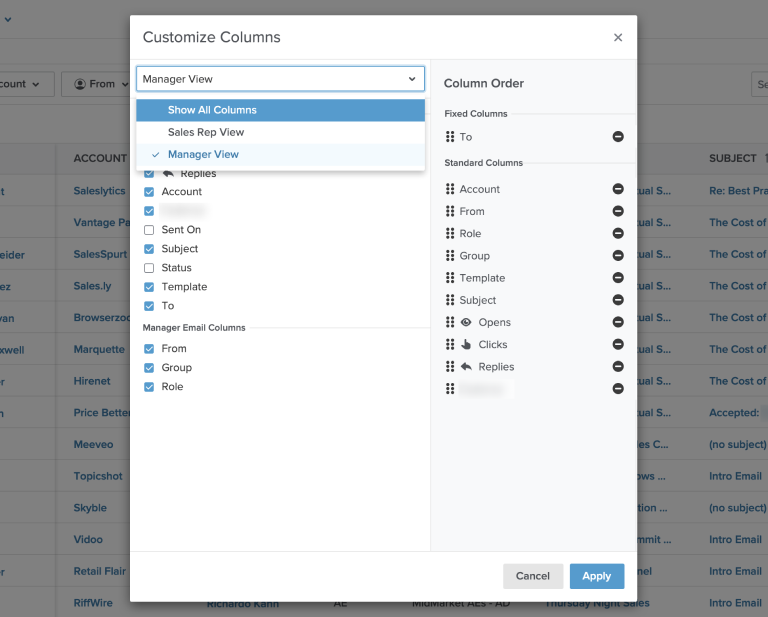Uncheck the To checkbox
768x617 pixels.
point(149,306)
